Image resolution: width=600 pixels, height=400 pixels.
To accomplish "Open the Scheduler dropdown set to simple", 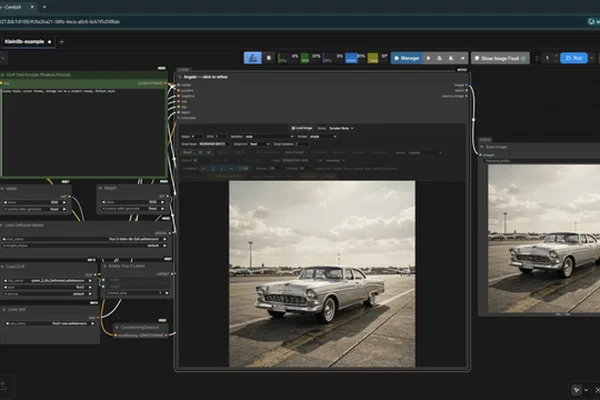I will pos(323,137).
